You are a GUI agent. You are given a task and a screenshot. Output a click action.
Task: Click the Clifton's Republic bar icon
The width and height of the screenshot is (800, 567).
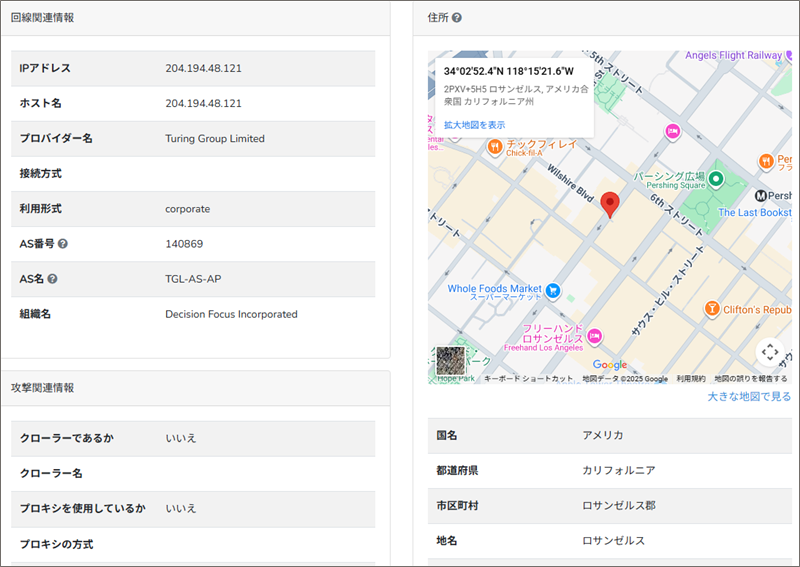[712, 308]
